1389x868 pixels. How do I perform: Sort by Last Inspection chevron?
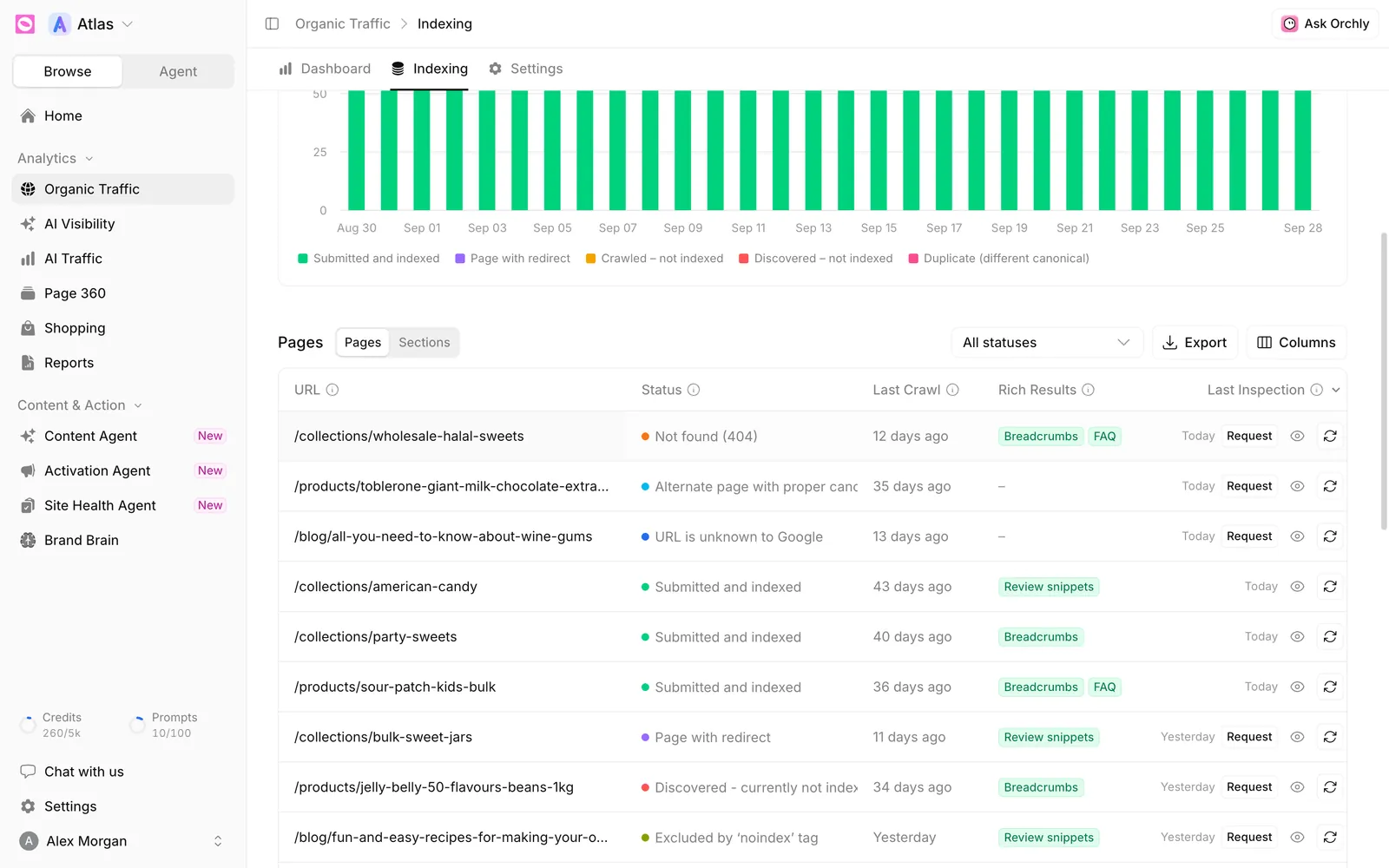point(1336,390)
